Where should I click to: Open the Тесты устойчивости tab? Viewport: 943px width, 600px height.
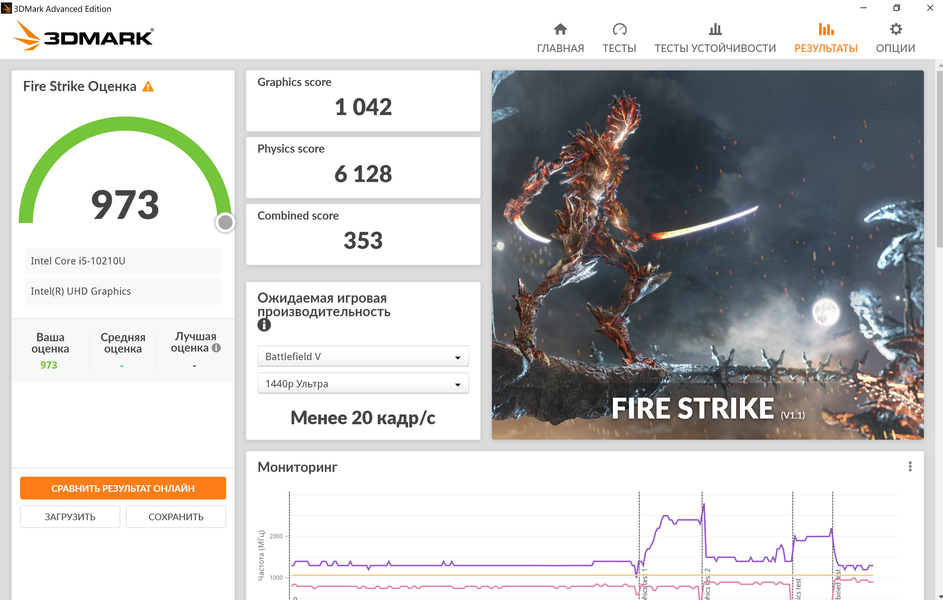[x=715, y=48]
